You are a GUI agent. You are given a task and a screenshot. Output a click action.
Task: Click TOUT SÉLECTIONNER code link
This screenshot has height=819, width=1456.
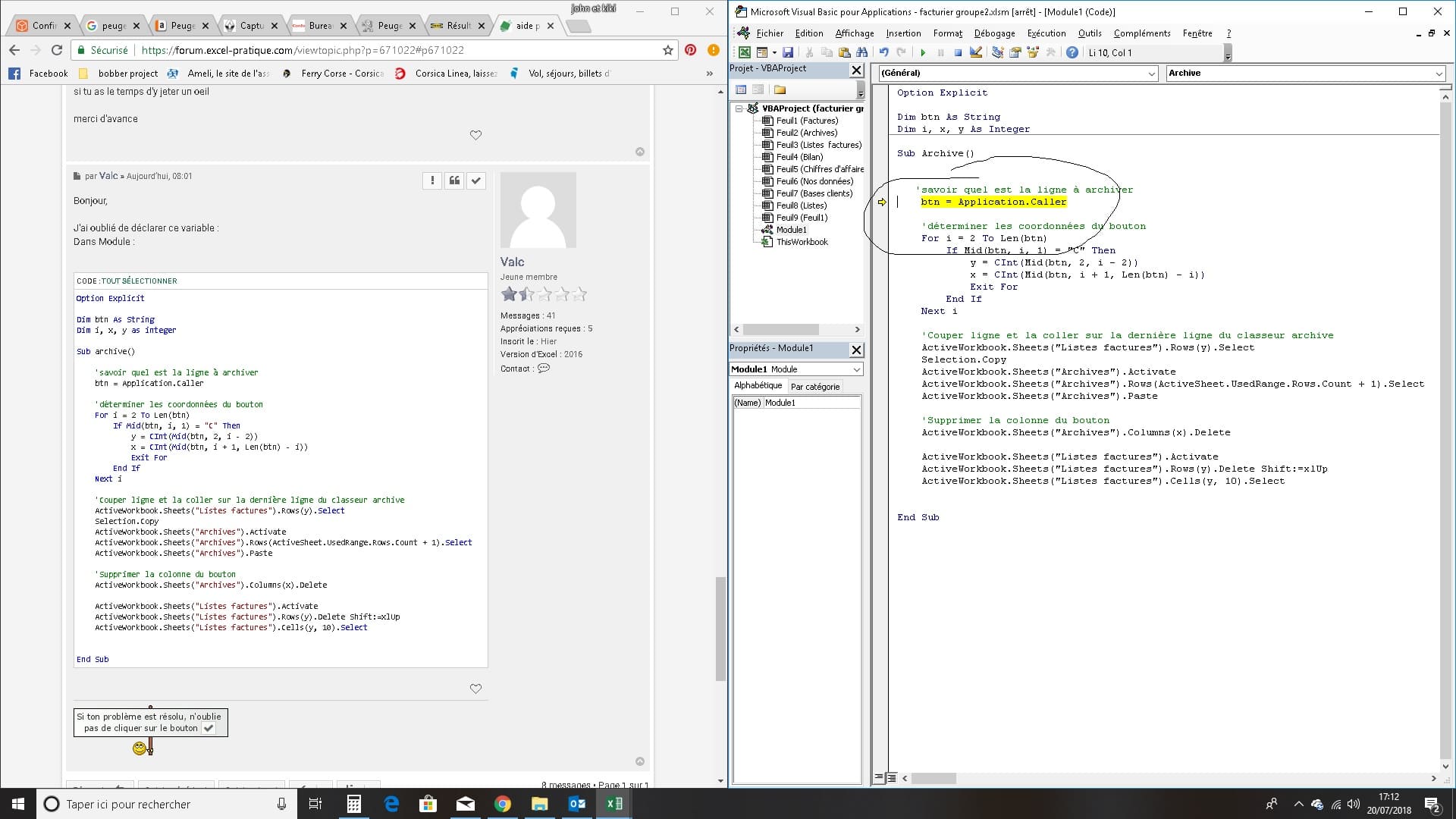click(x=140, y=281)
